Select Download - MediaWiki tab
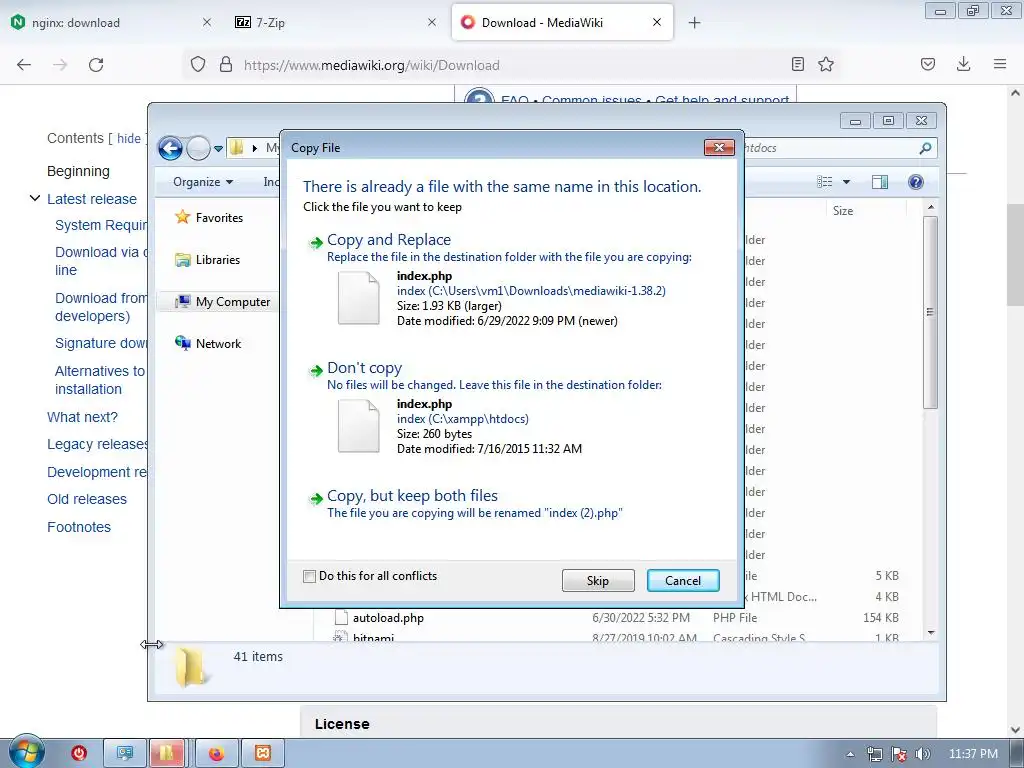The height and width of the screenshot is (768, 1024). pos(562,22)
